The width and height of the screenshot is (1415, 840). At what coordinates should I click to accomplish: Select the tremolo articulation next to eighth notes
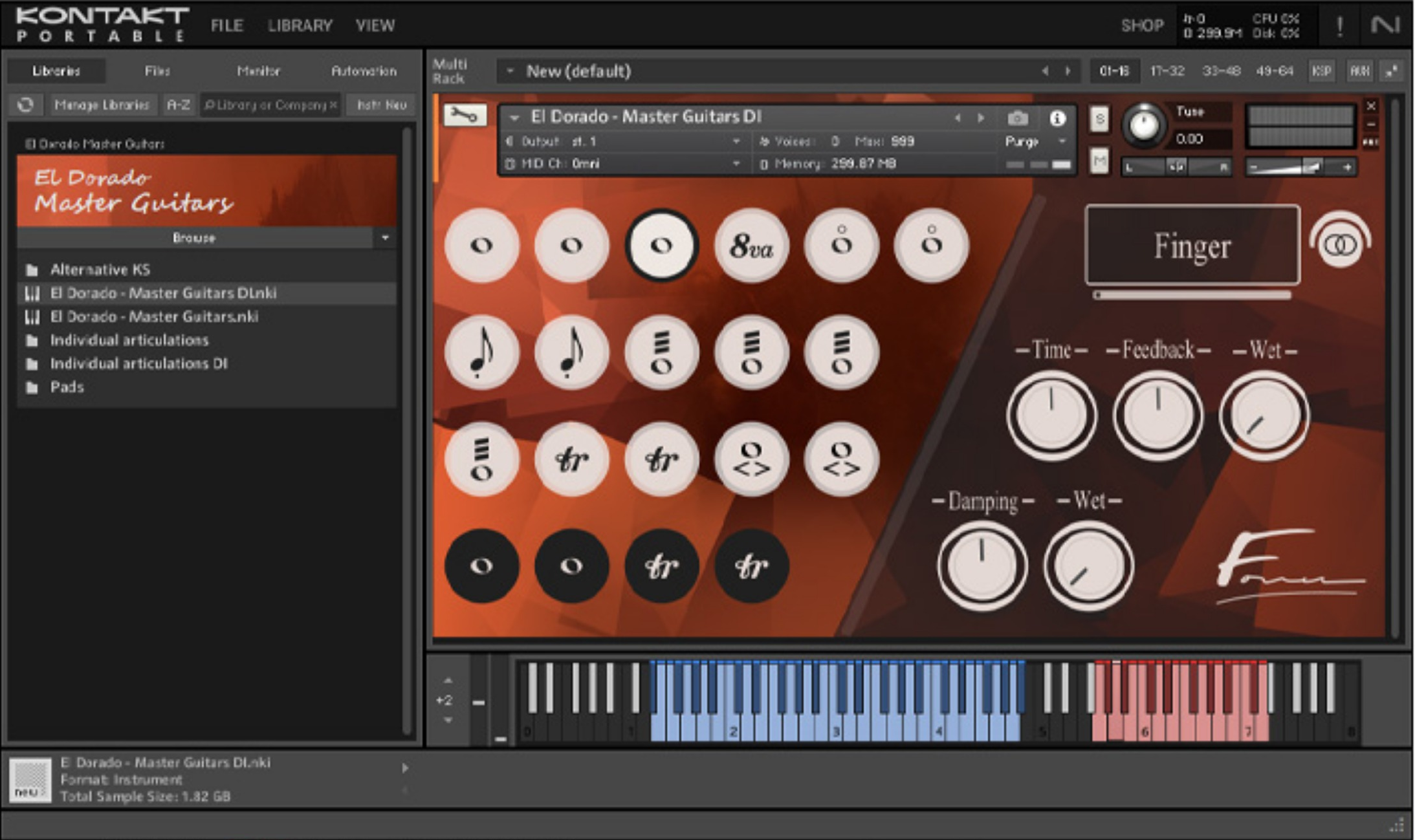(661, 352)
